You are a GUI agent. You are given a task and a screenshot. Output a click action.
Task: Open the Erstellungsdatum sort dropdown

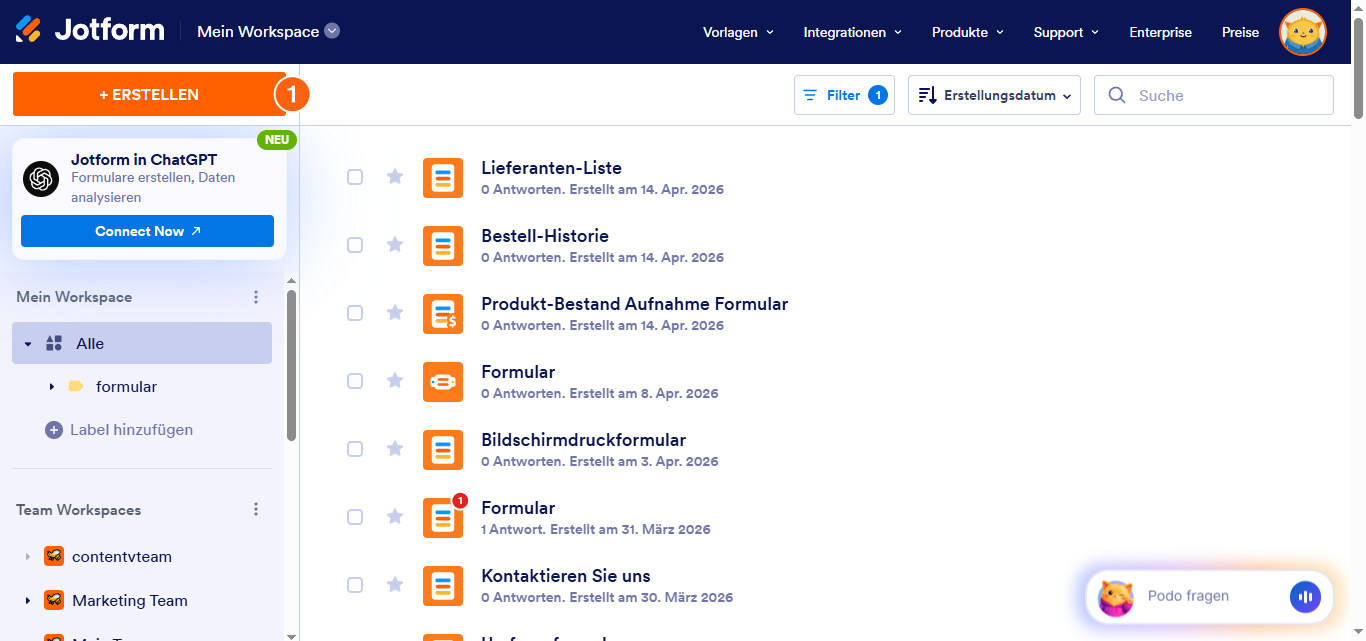pyautogui.click(x=993, y=94)
